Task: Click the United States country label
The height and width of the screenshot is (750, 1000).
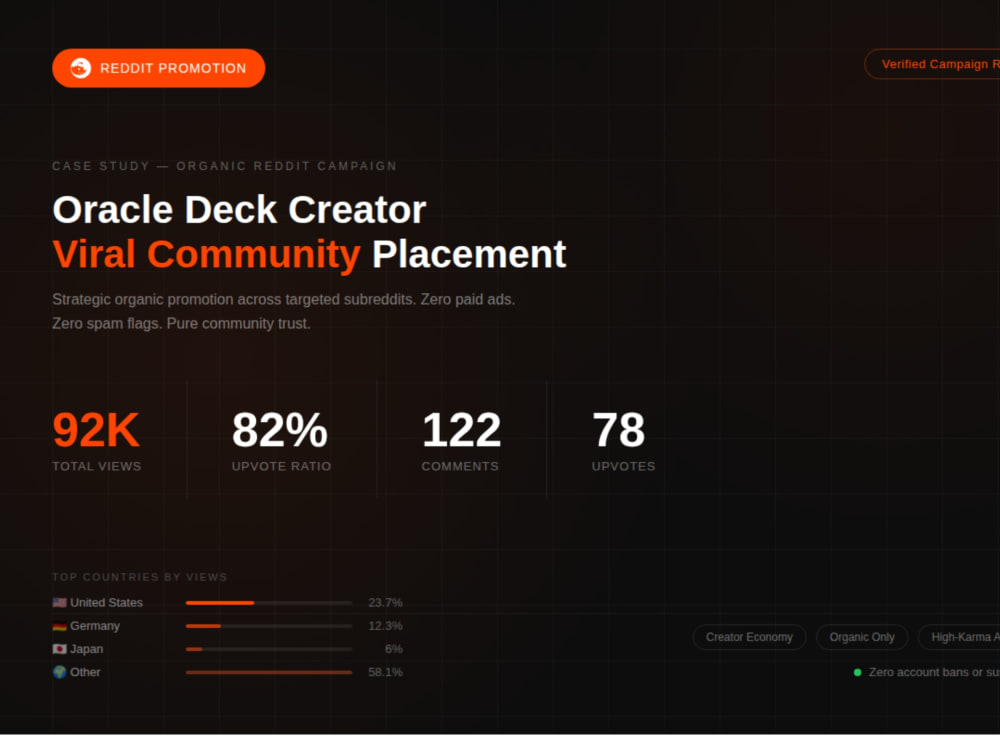Action: pyautogui.click(x=107, y=603)
